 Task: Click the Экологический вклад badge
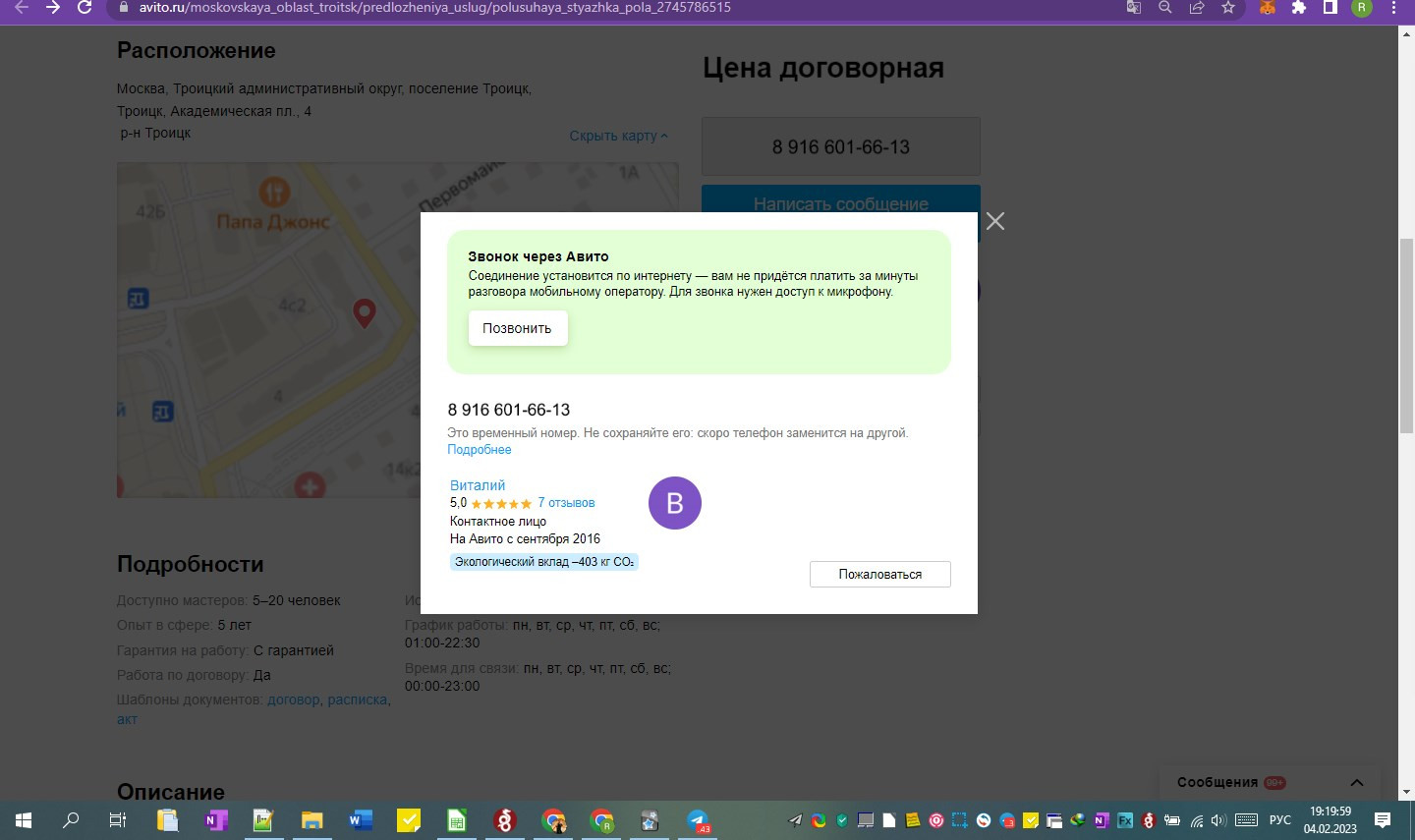[544, 562]
